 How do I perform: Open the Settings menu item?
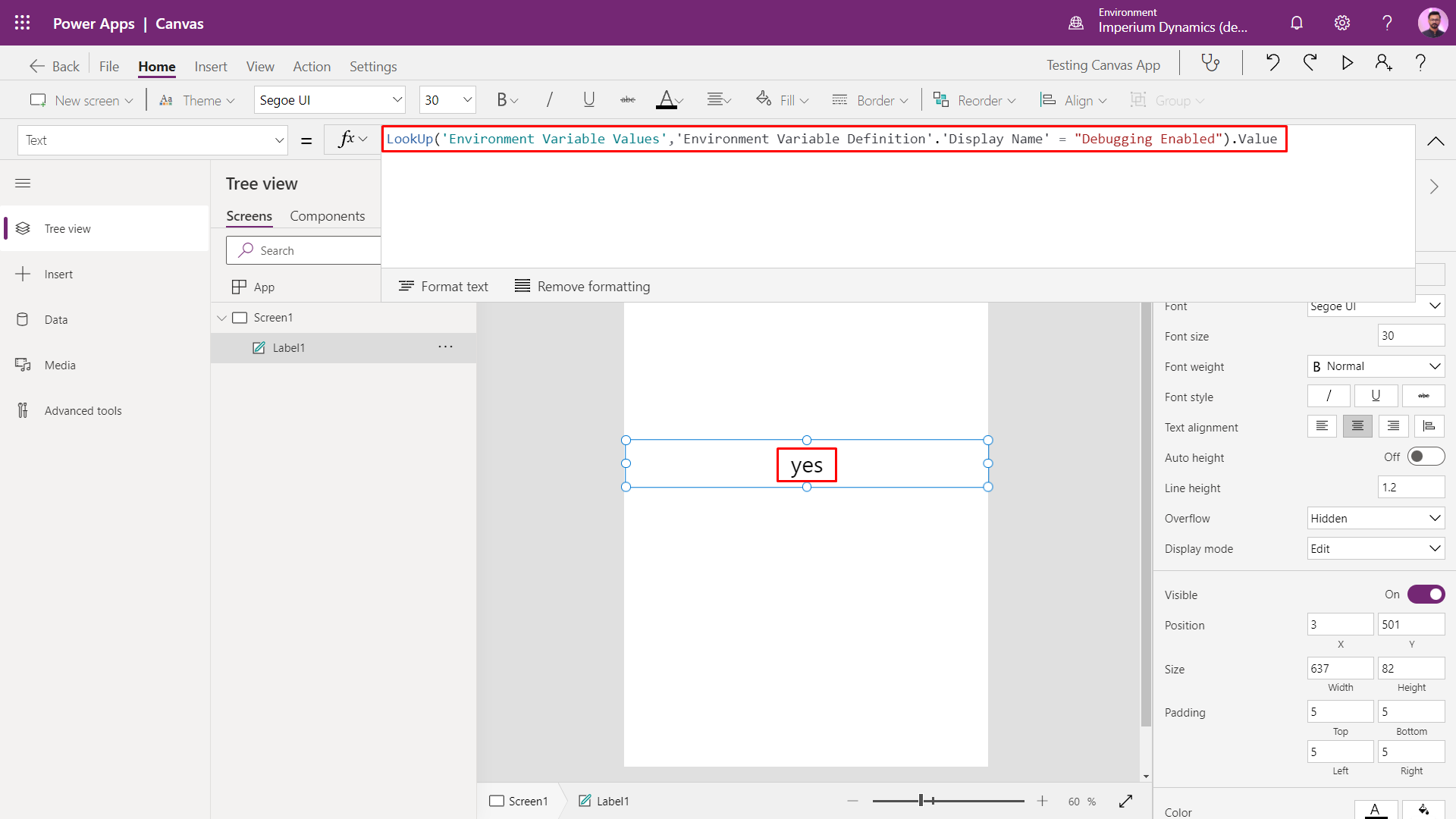tap(373, 66)
